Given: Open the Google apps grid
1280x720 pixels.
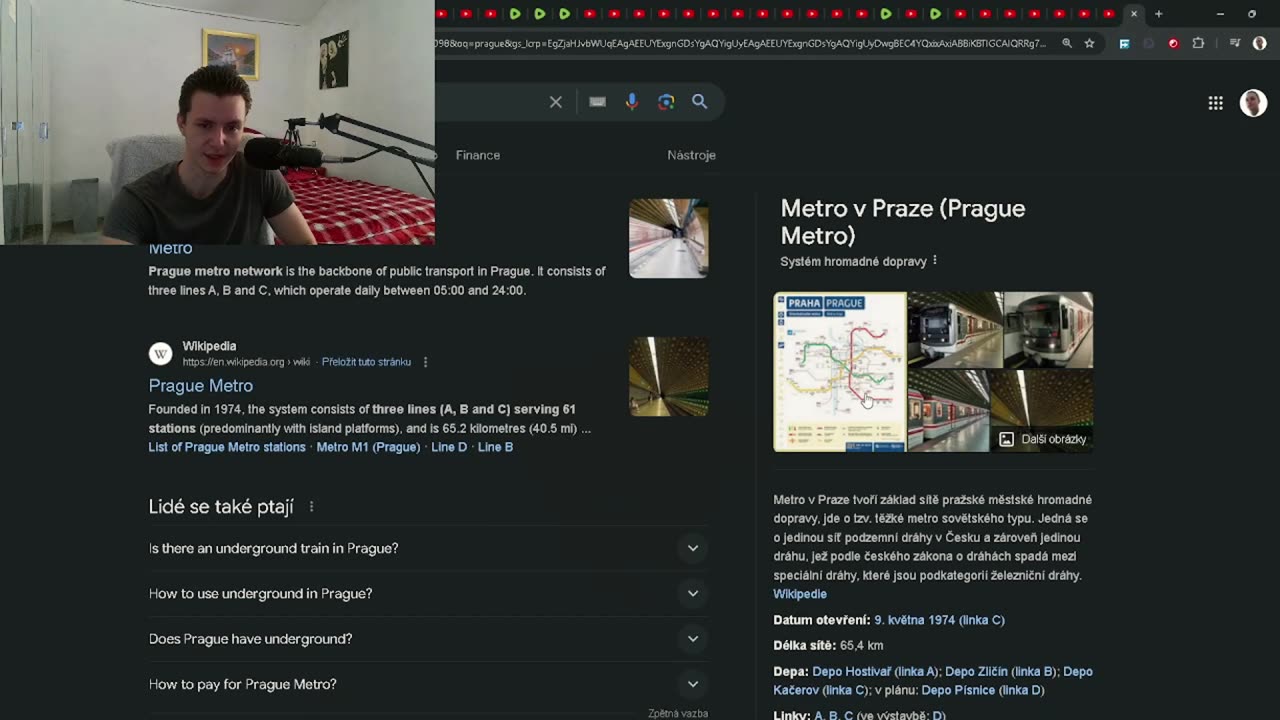Looking at the screenshot, I should [x=1216, y=103].
